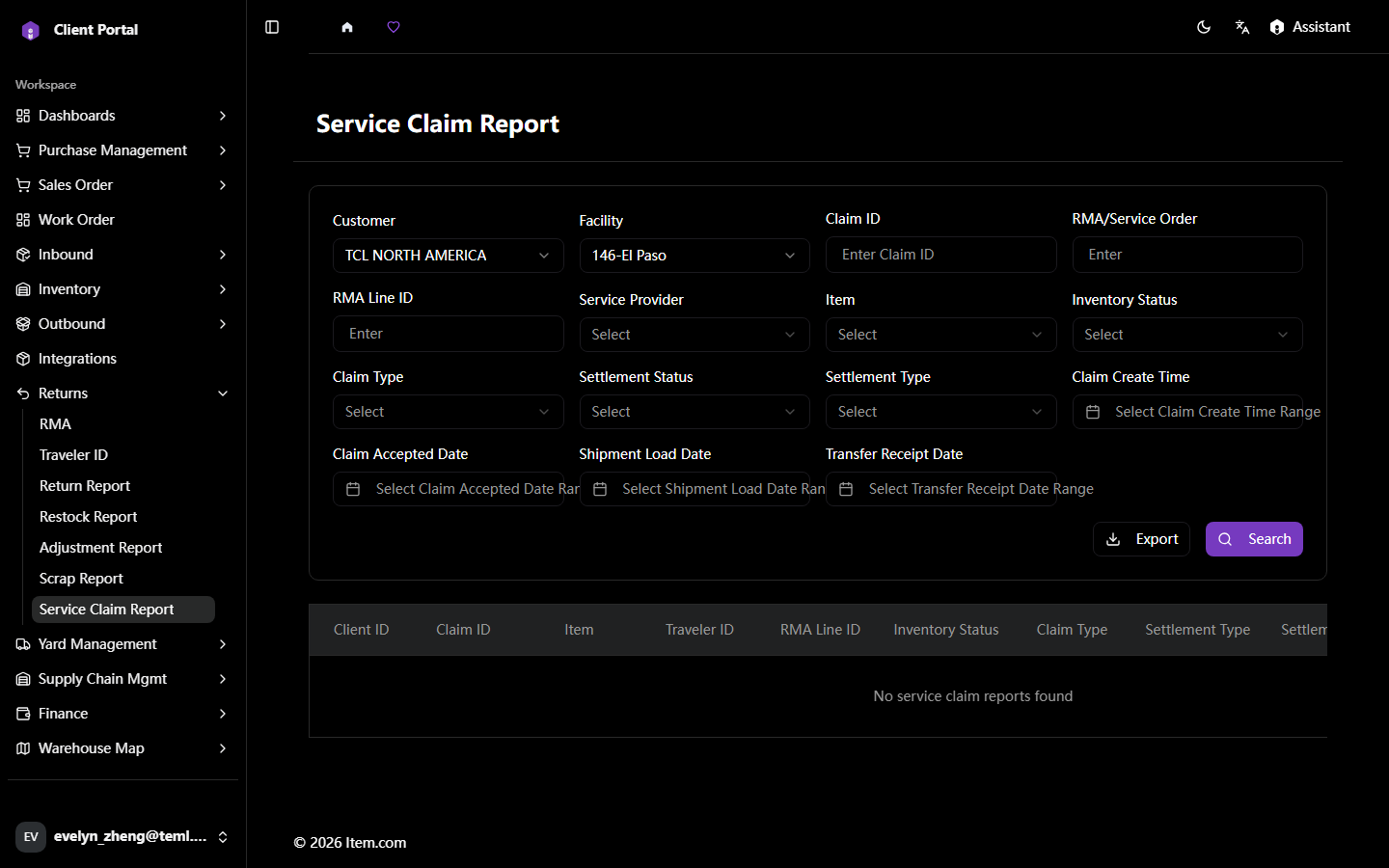
Task: Click the Inbound box icon
Action: (x=23, y=255)
